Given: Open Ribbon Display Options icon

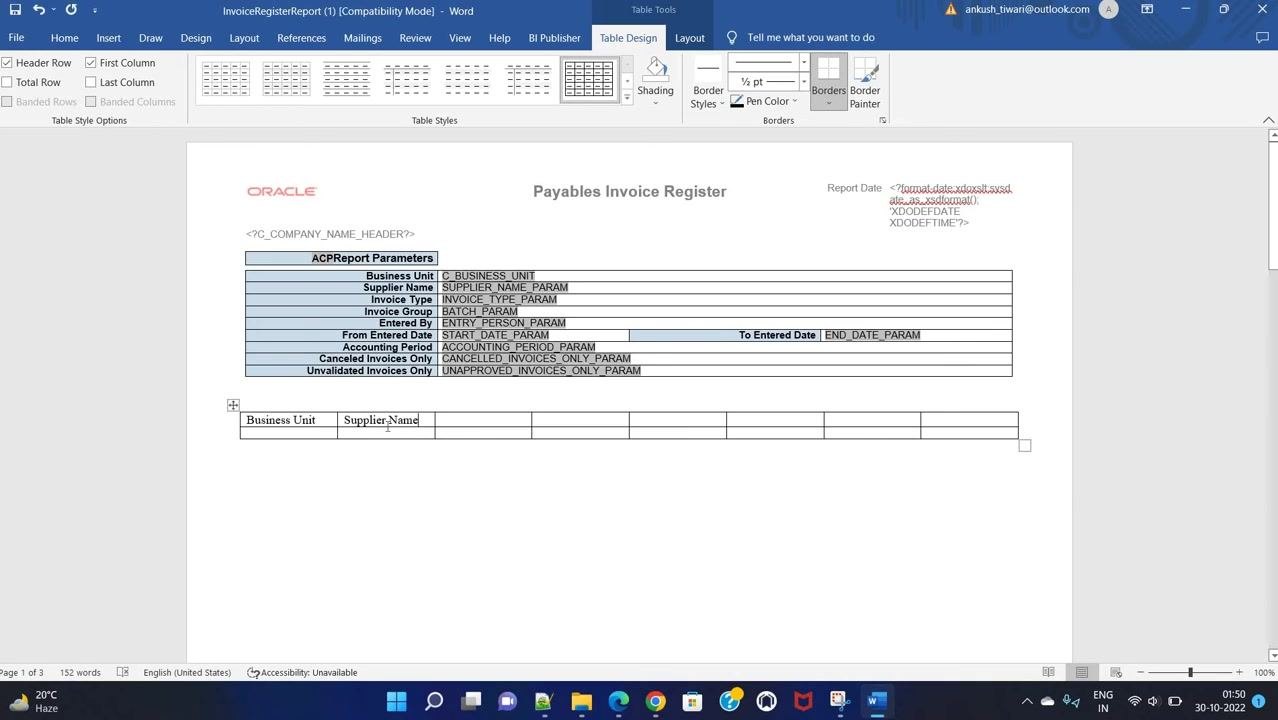Looking at the screenshot, I should [x=1147, y=10].
